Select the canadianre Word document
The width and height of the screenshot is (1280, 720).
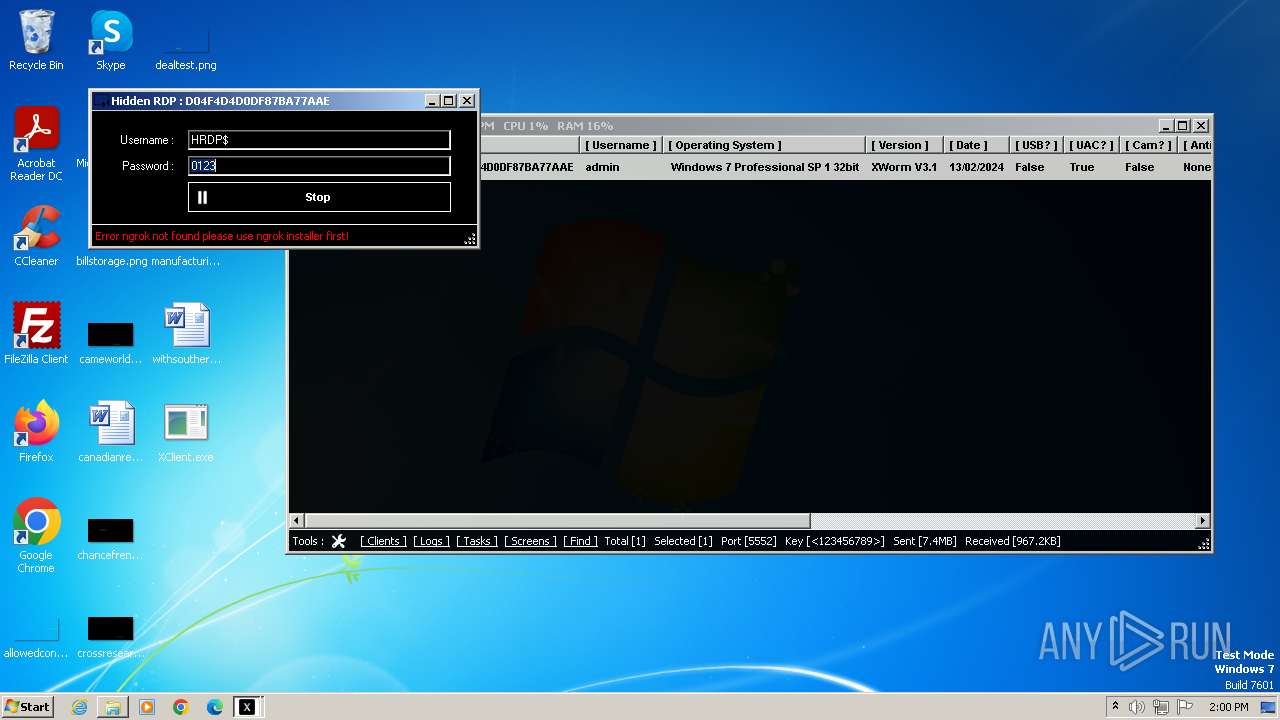coord(110,432)
